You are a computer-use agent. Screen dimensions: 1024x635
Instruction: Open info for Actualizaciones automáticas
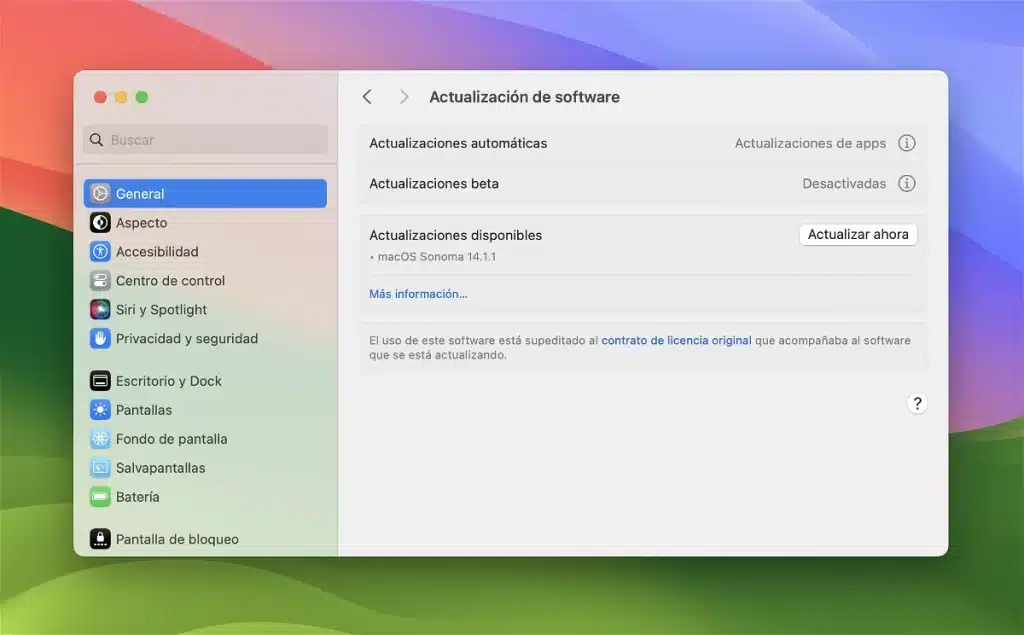click(x=906, y=143)
